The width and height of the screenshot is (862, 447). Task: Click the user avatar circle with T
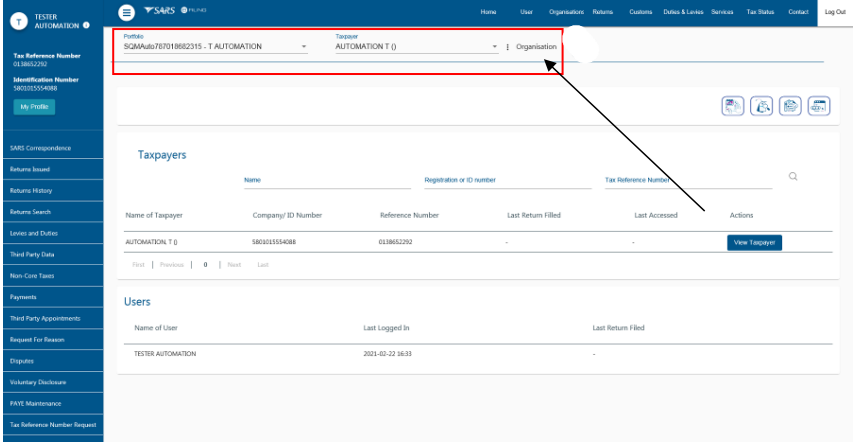19,19
